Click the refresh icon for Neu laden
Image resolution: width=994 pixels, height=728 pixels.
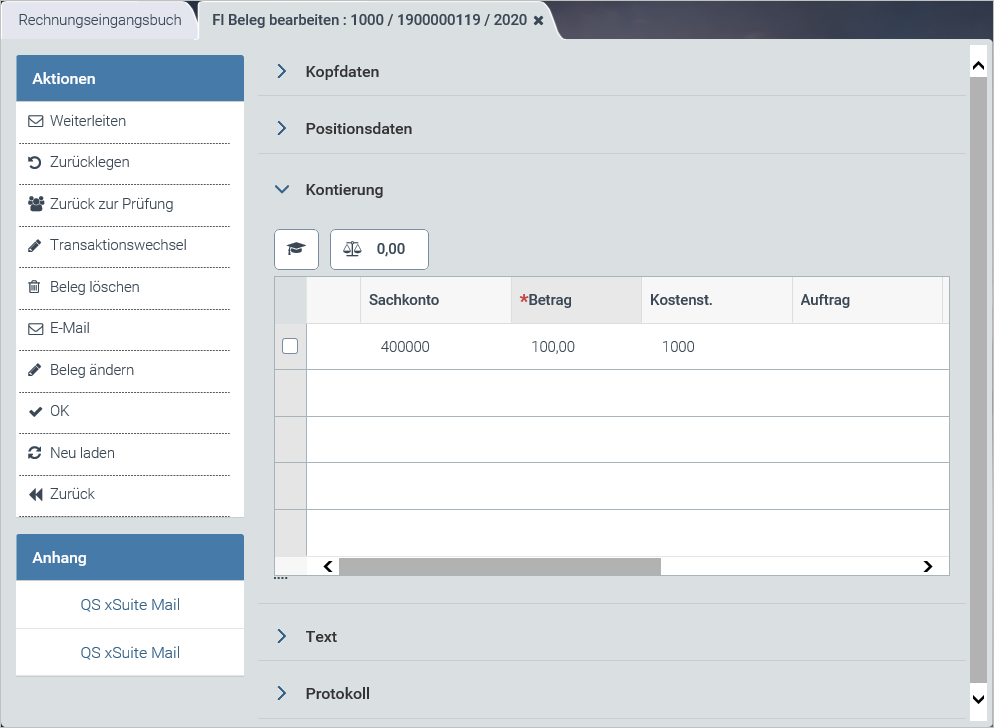click(35, 453)
